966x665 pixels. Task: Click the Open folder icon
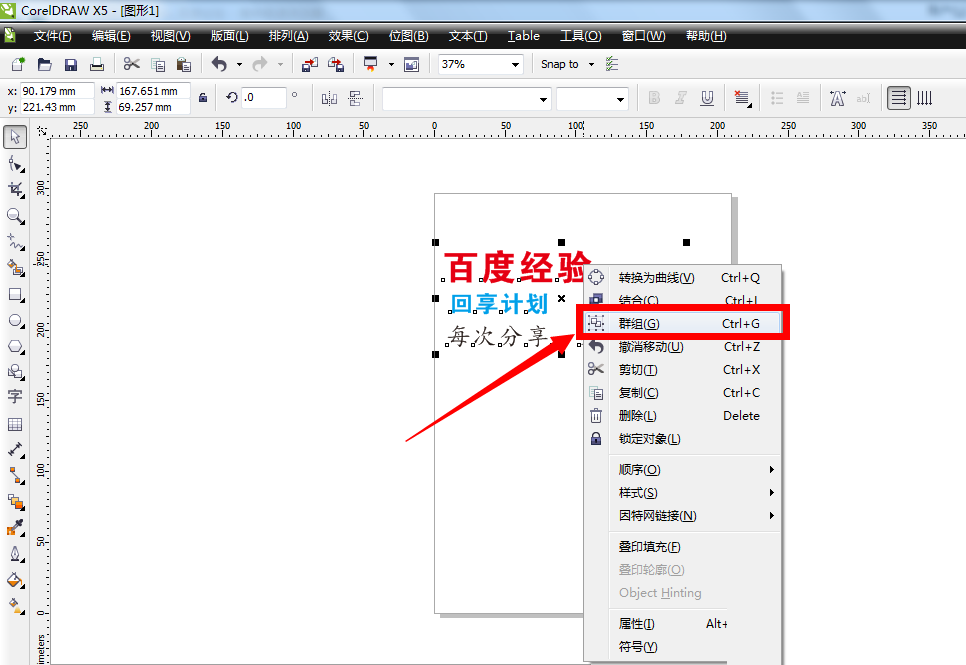point(44,64)
